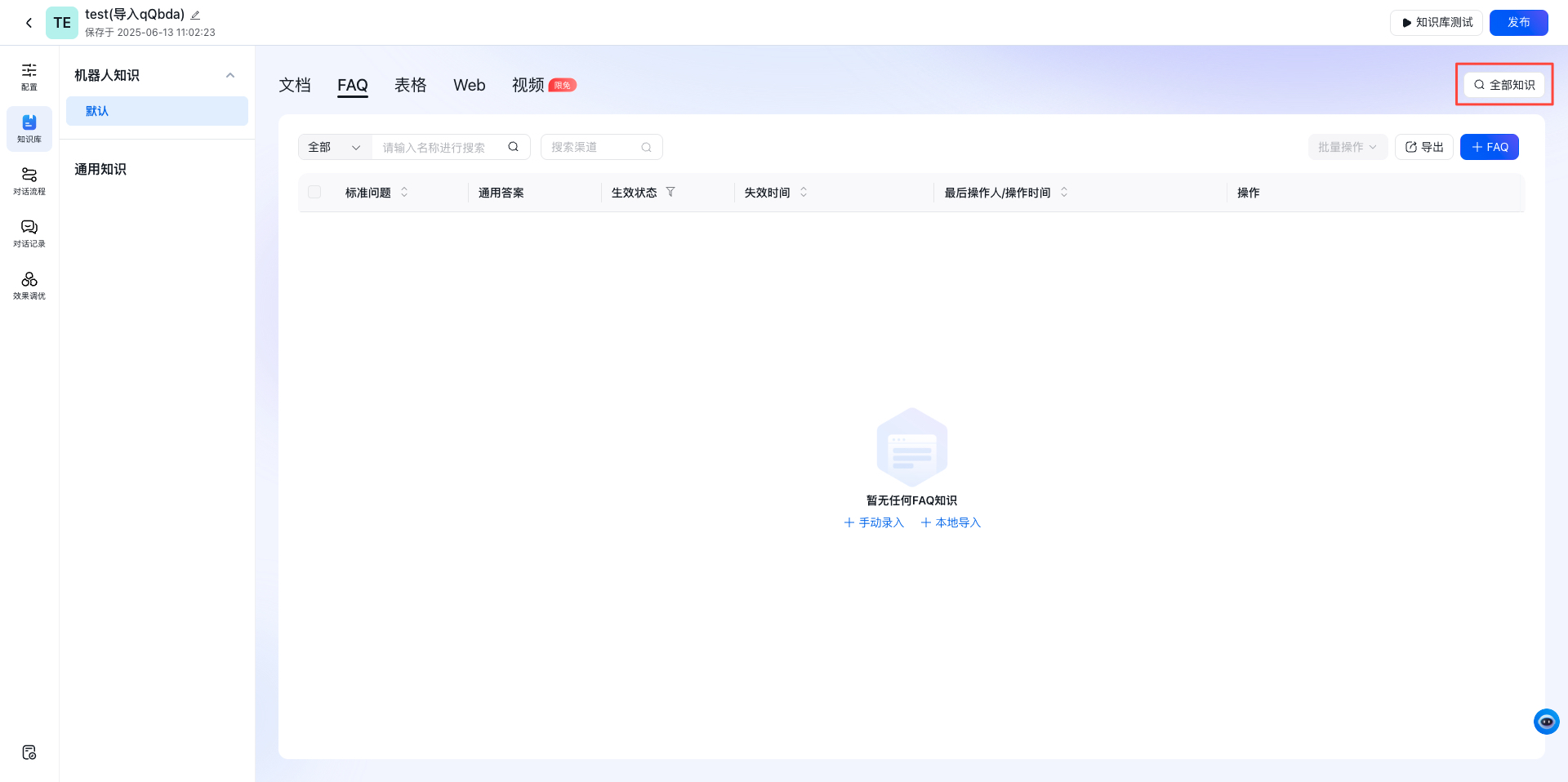Click the search icon beside 请输入名称进行搜索
Viewport: 1568px width, 782px height.
point(513,147)
